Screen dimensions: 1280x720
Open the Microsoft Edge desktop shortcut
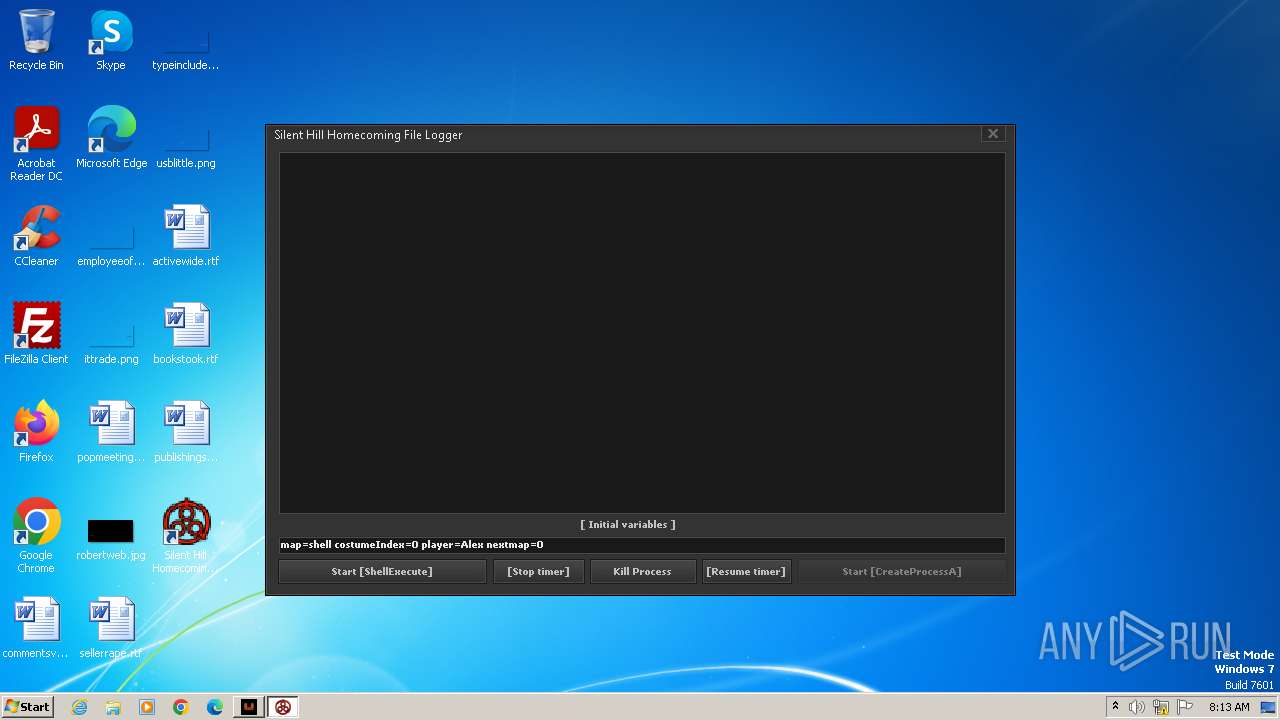tap(111, 138)
